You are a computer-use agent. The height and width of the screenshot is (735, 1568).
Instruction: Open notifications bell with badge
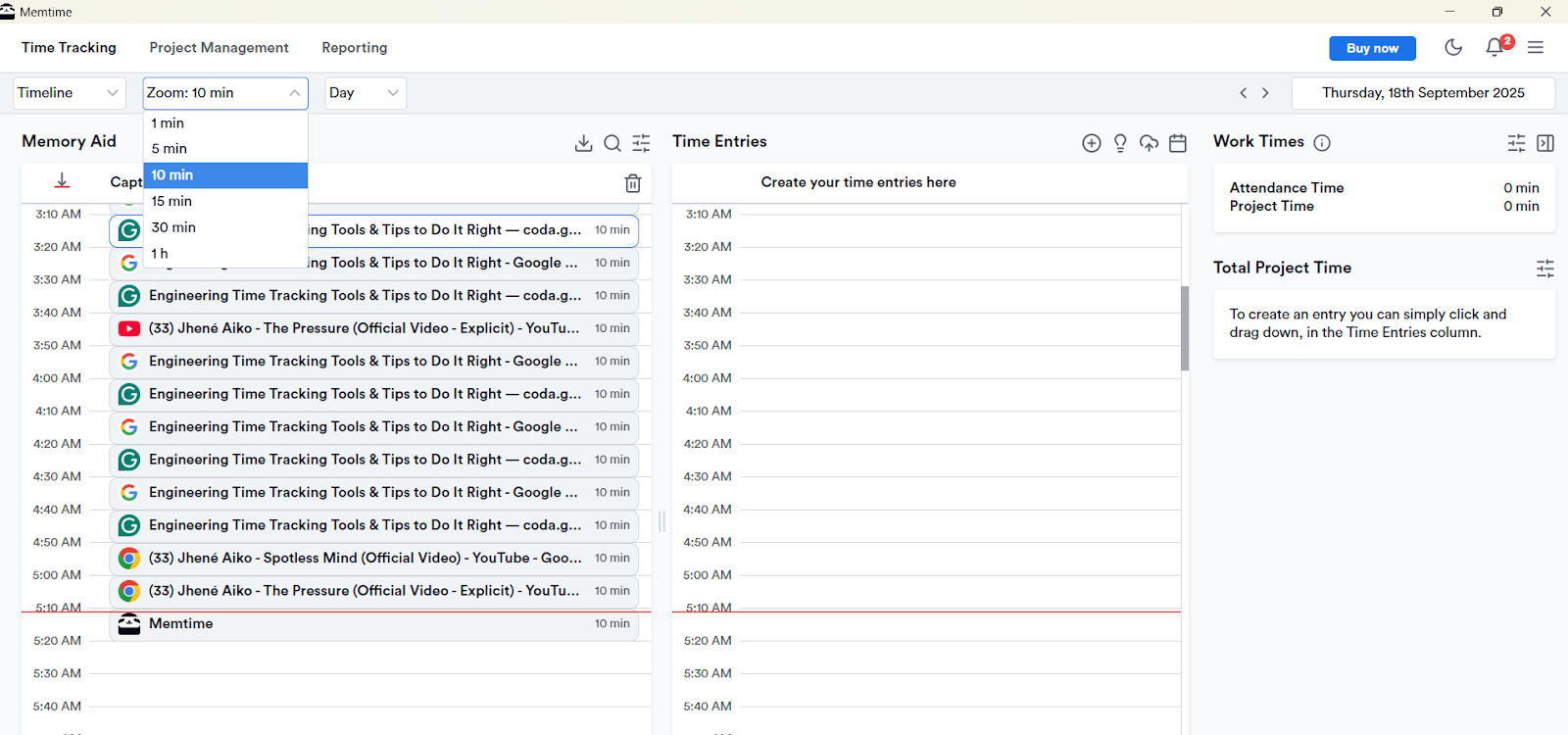tap(1494, 47)
